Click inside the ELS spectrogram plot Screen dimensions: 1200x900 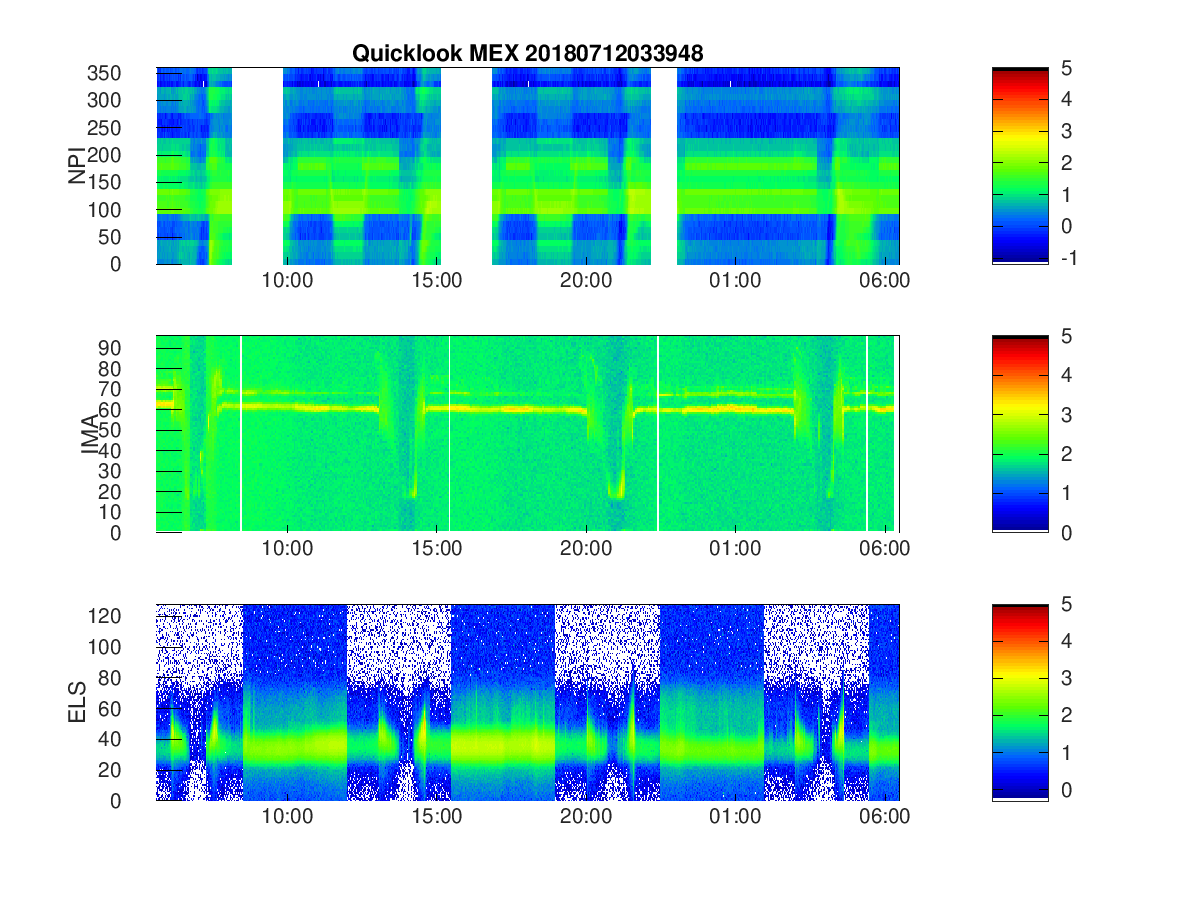click(x=527, y=702)
